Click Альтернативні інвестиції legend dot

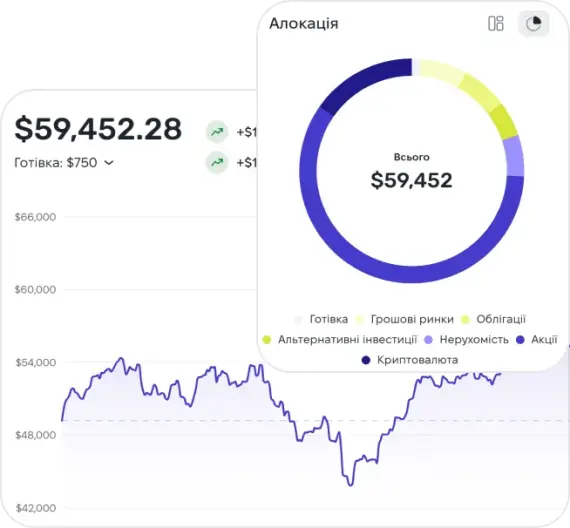tap(267, 340)
